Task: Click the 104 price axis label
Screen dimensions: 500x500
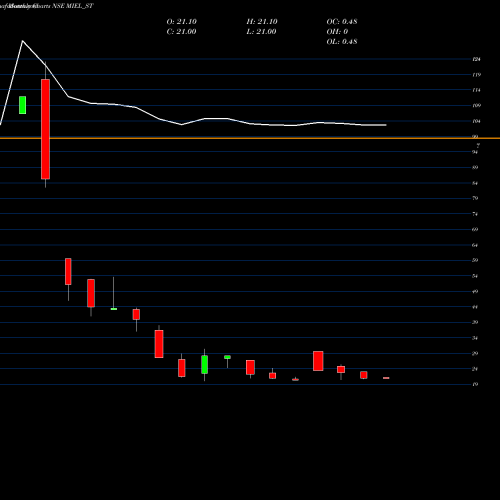Action: pos(476,121)
